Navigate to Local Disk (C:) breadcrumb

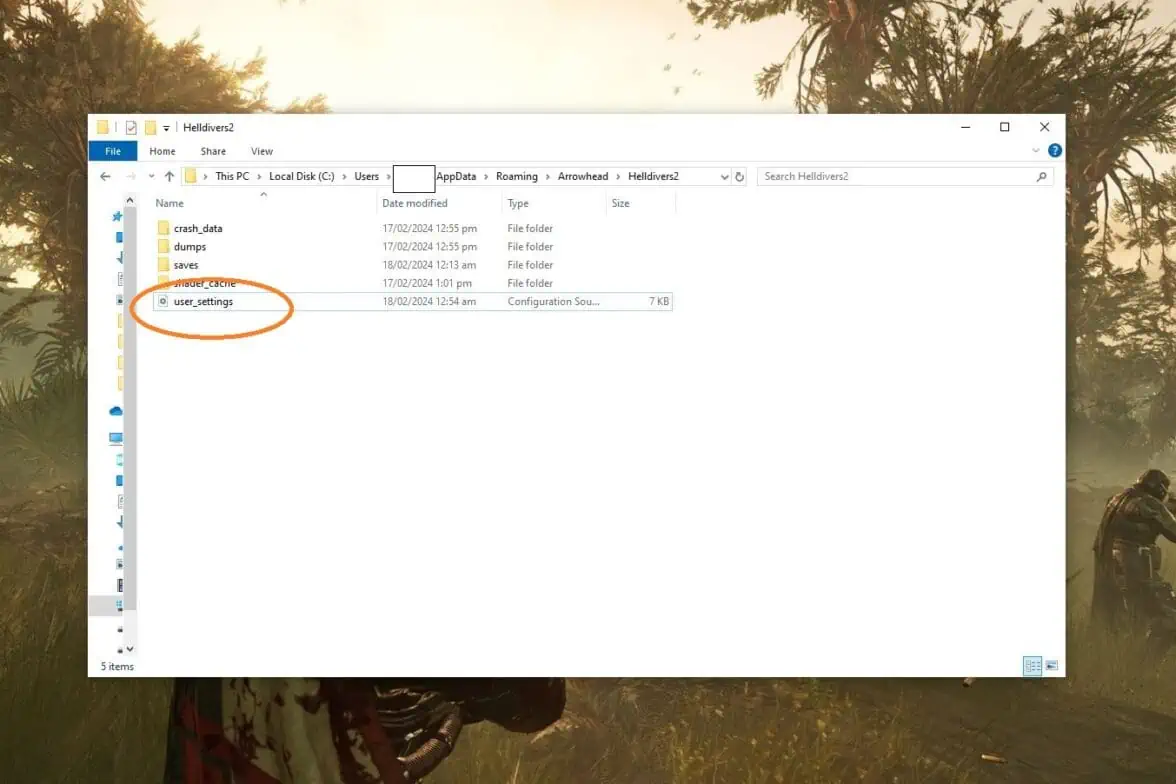(302, 176)
